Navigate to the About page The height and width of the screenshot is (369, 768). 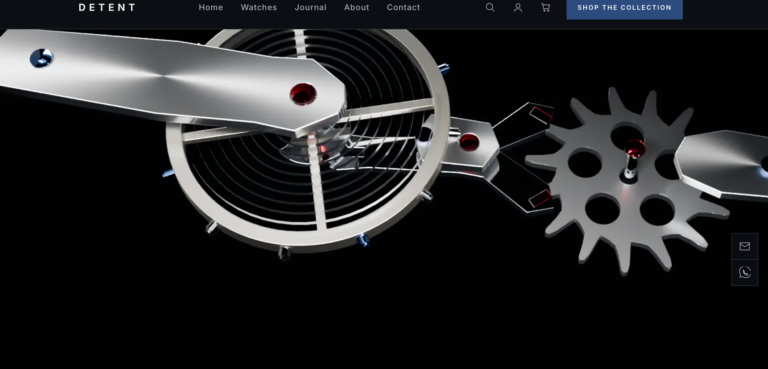[357, 7]
